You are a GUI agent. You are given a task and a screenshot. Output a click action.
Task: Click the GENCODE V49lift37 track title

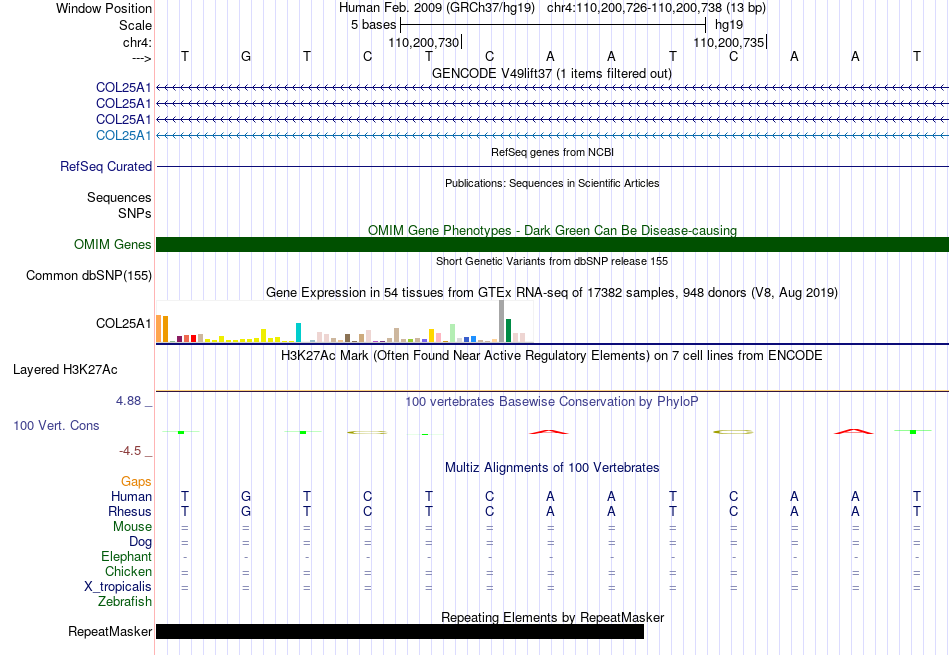tap(551, 73)
